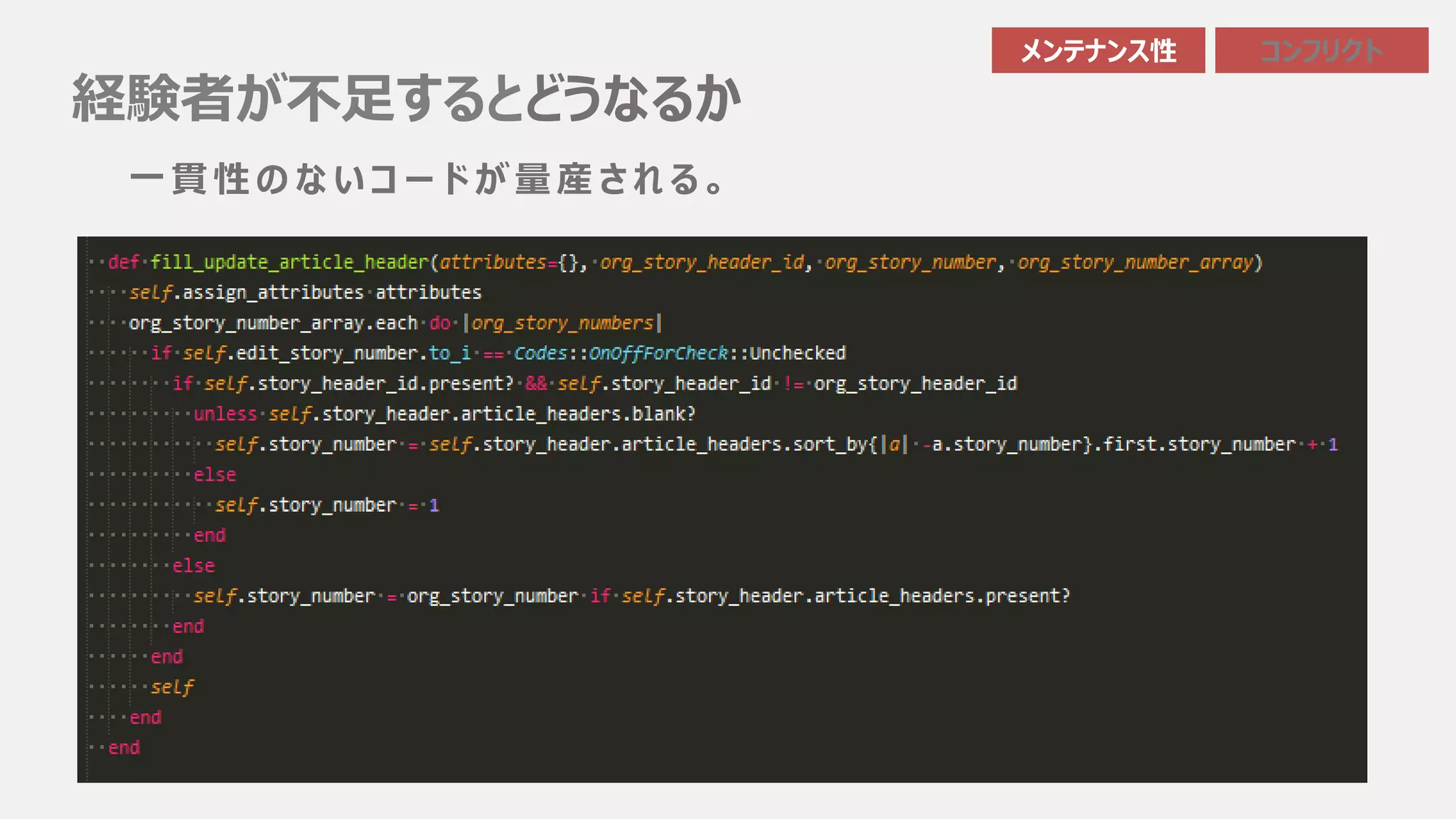Click the final end keyword at bottom
1456x819 pixels.
tap(124, 748)
